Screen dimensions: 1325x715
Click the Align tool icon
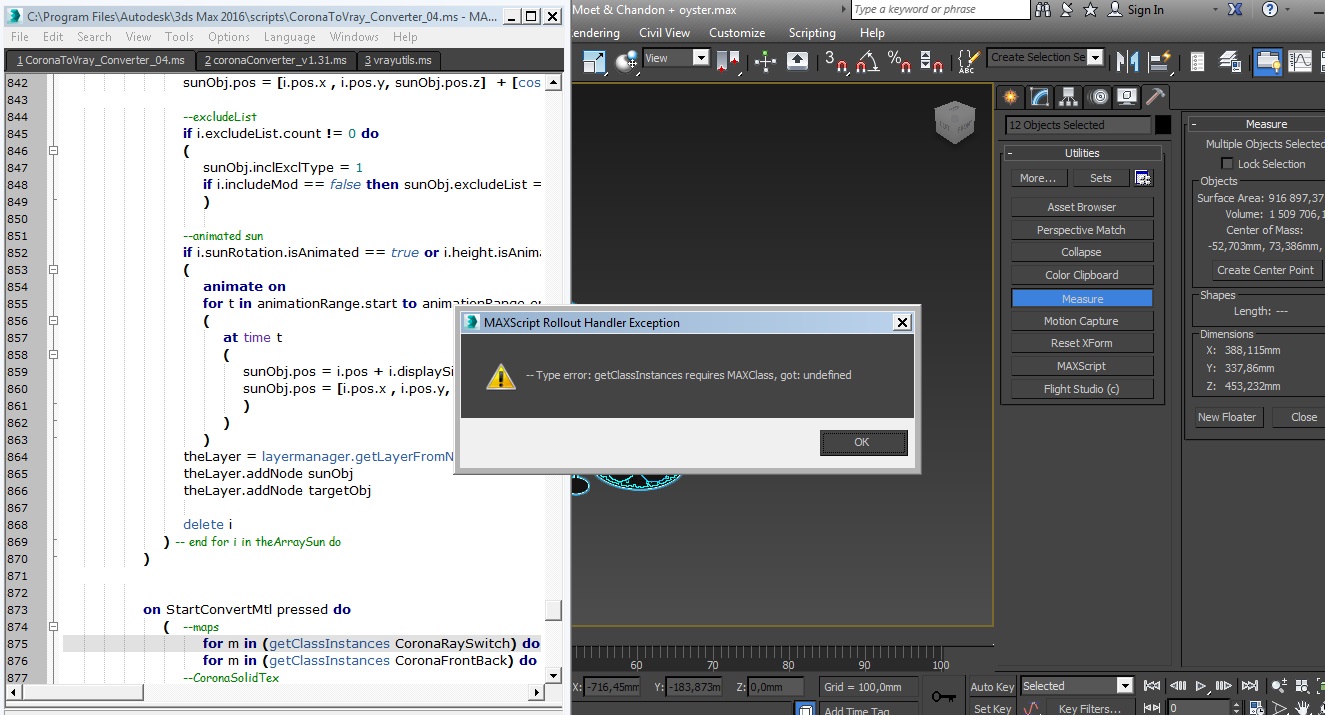pos(1160,60)
